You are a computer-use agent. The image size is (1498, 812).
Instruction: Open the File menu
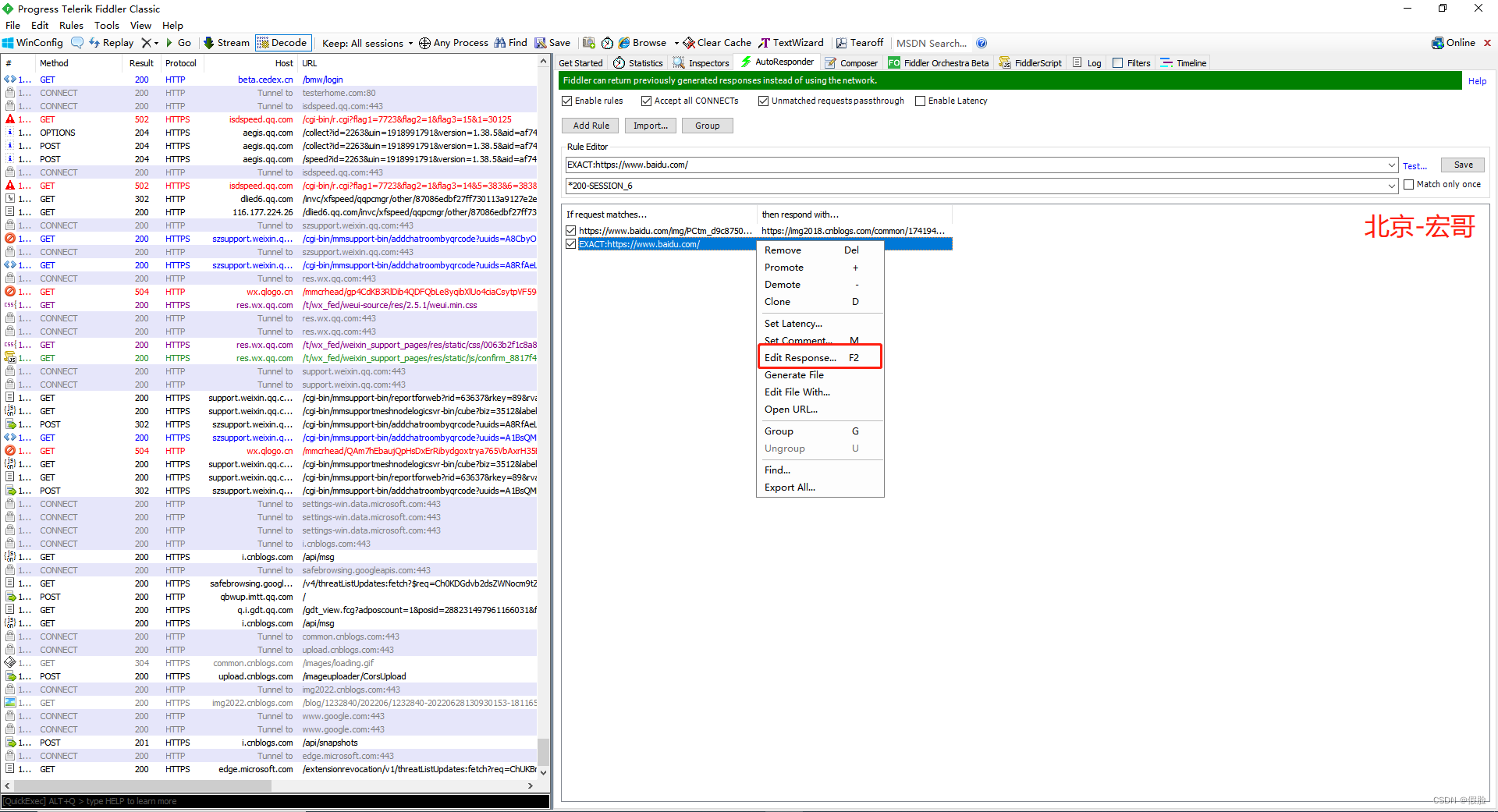point(12,25)
